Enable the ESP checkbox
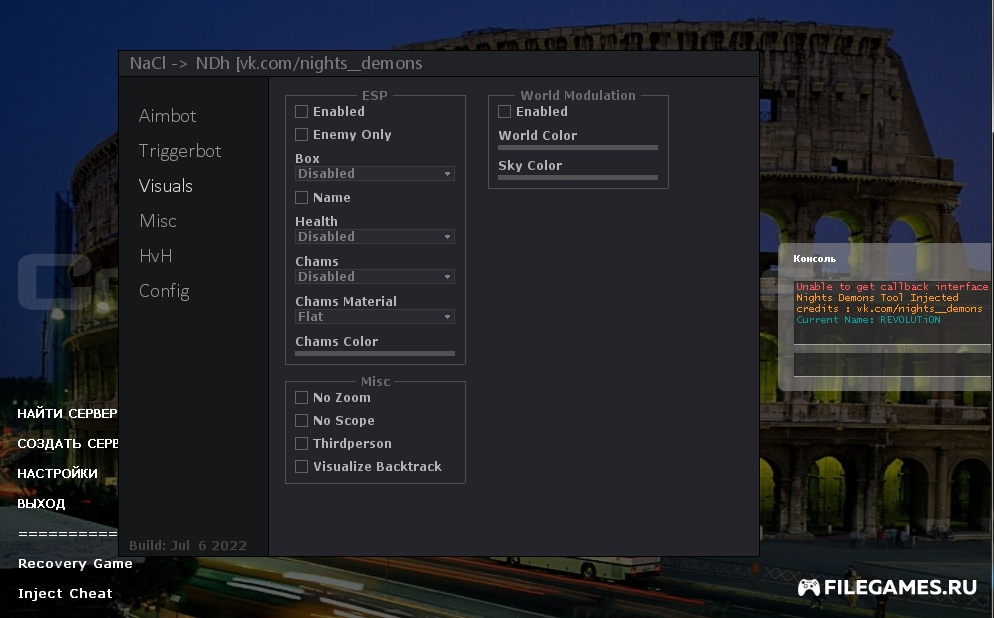994x618 pixels. (302, 112)
